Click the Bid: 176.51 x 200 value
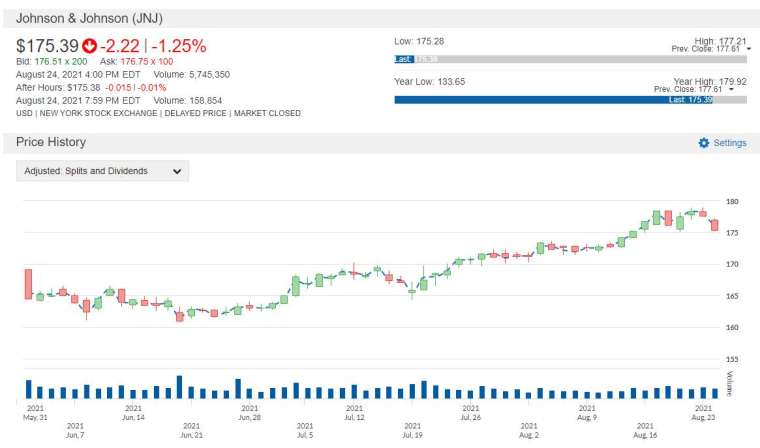Image resolution: width=760 pixels, height=448 pixels. 51,62
